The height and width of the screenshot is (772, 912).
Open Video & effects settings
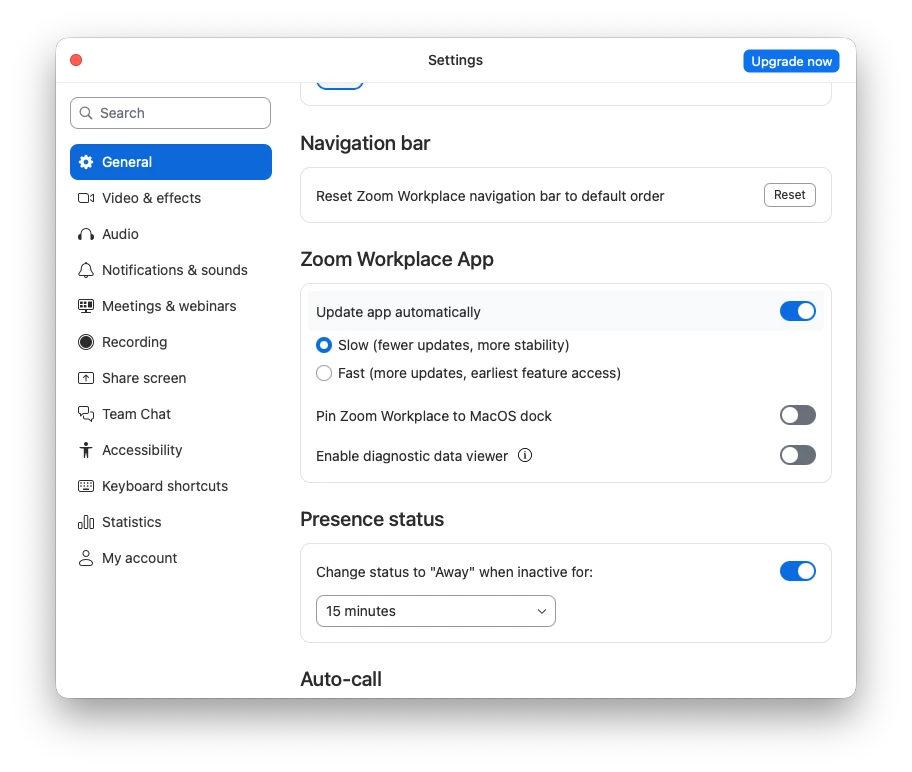171,198
